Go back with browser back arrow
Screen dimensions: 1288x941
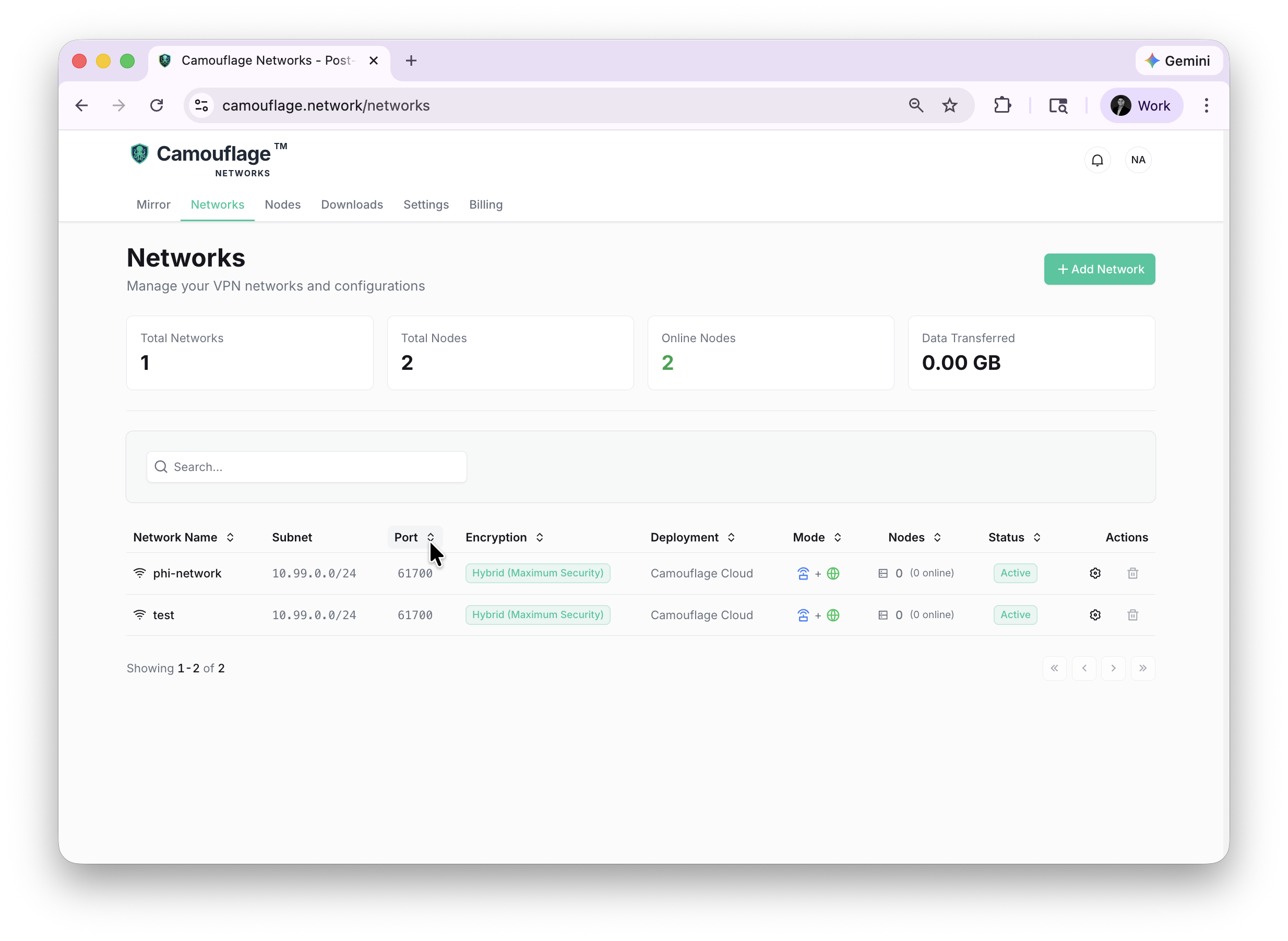pos(81,105)
